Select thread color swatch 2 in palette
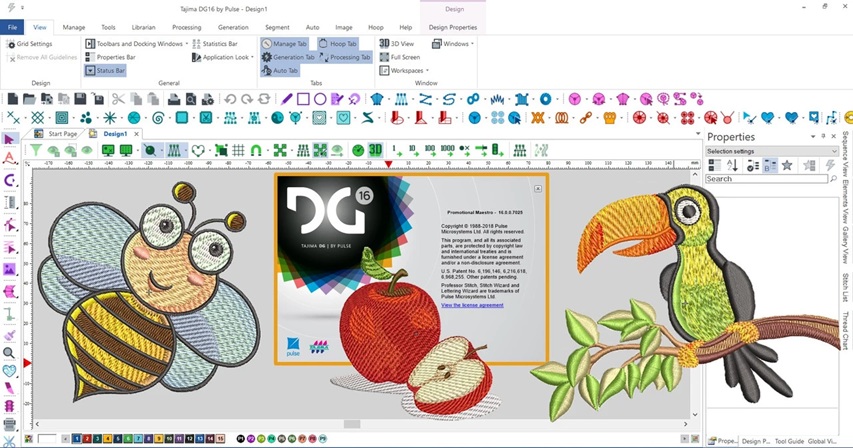This screenshot has width=853, height=448. point(87,439)
